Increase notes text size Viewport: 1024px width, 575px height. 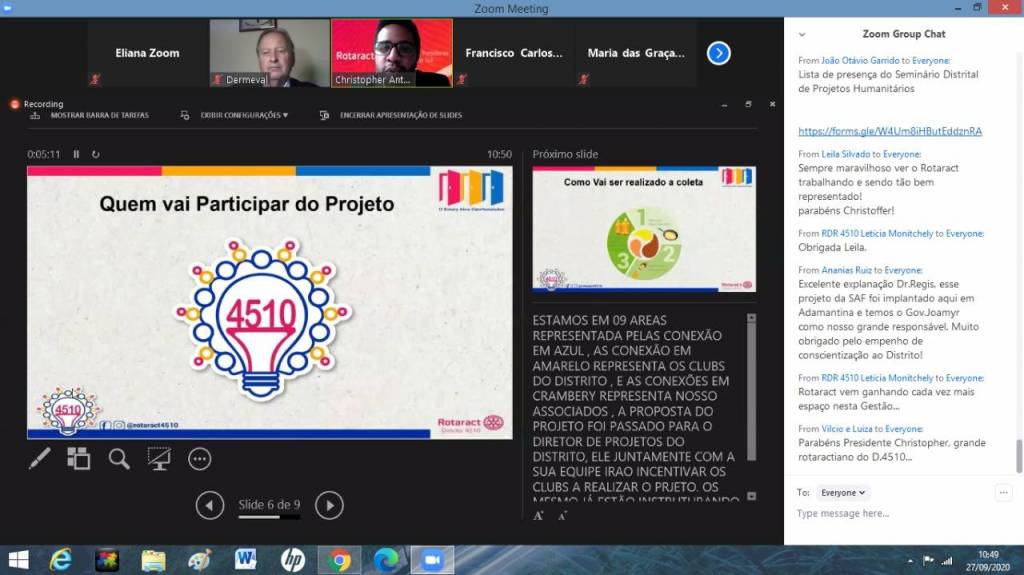pos(539,515)
